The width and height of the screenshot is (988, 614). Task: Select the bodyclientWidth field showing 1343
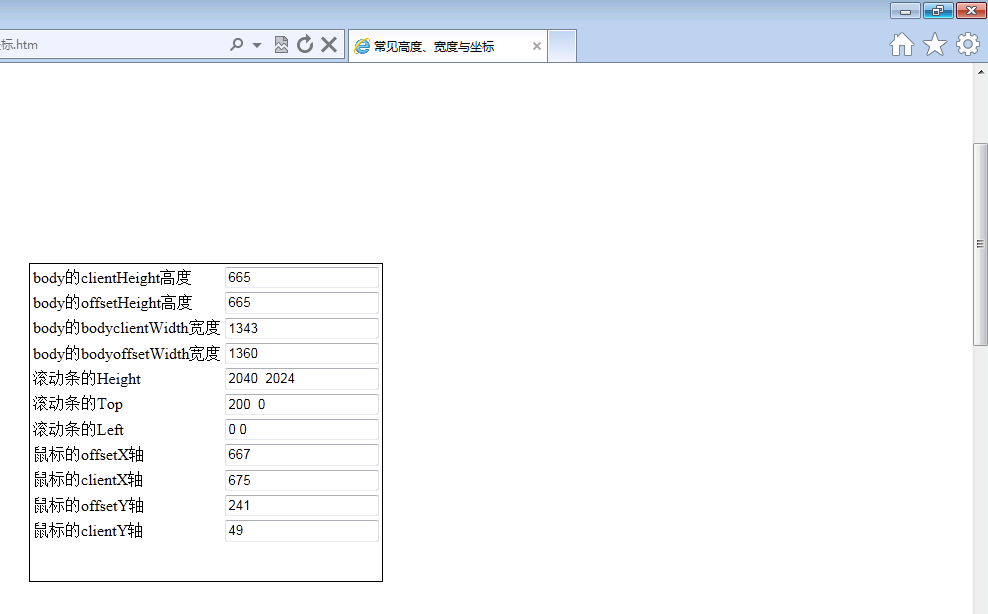(302, 328)
